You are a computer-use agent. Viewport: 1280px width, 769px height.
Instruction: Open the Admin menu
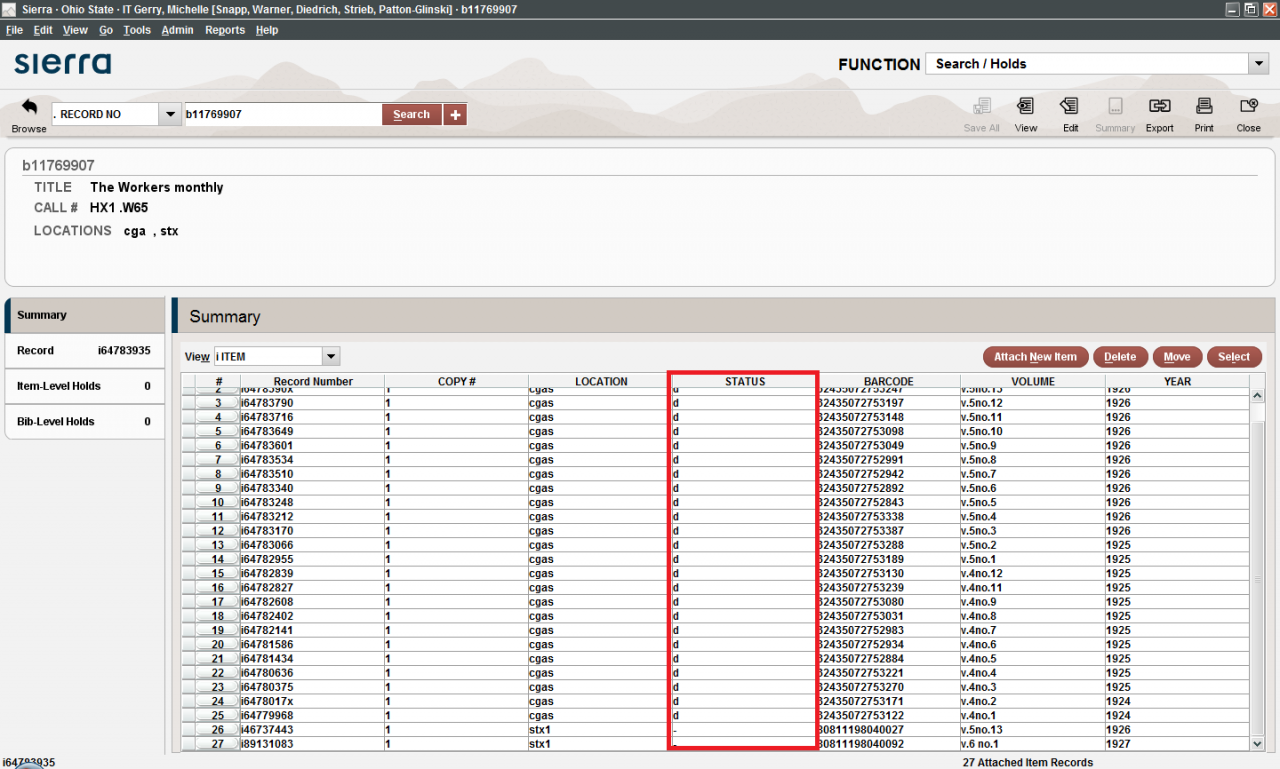(x=178, y=30)
